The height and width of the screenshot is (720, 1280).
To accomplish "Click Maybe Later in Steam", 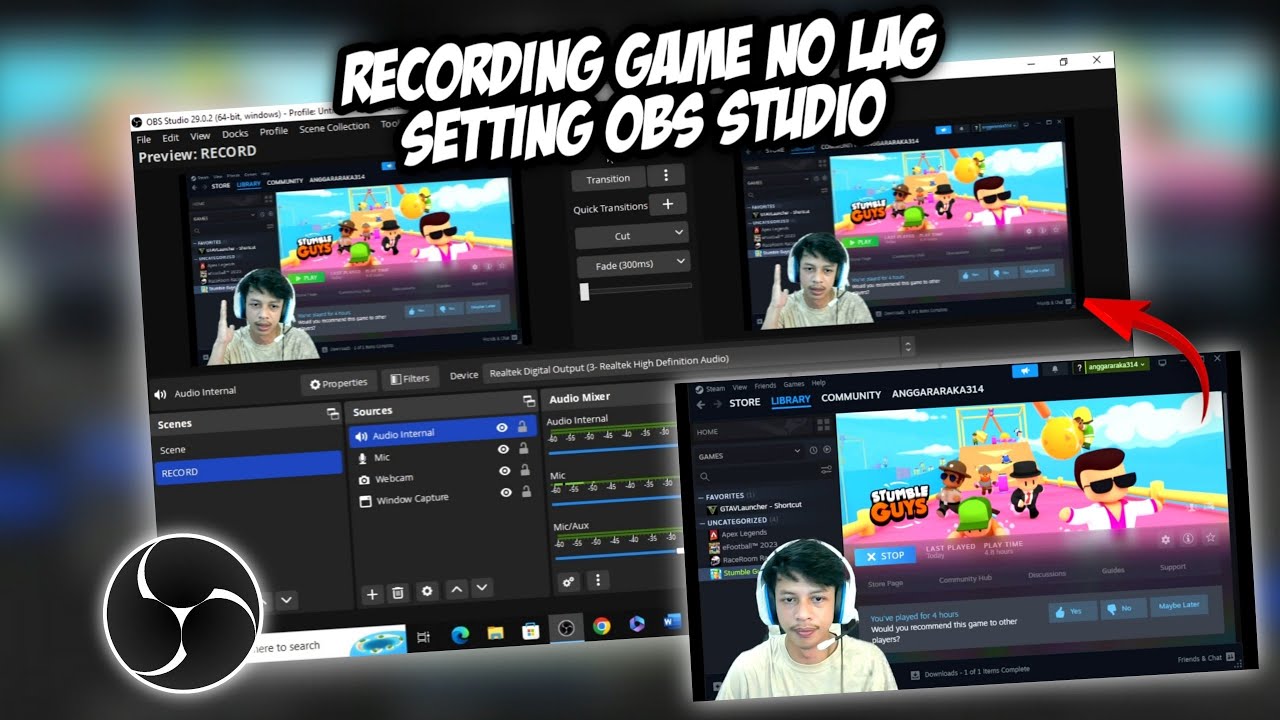I will pyautogui.click(x=1178, y=605).
